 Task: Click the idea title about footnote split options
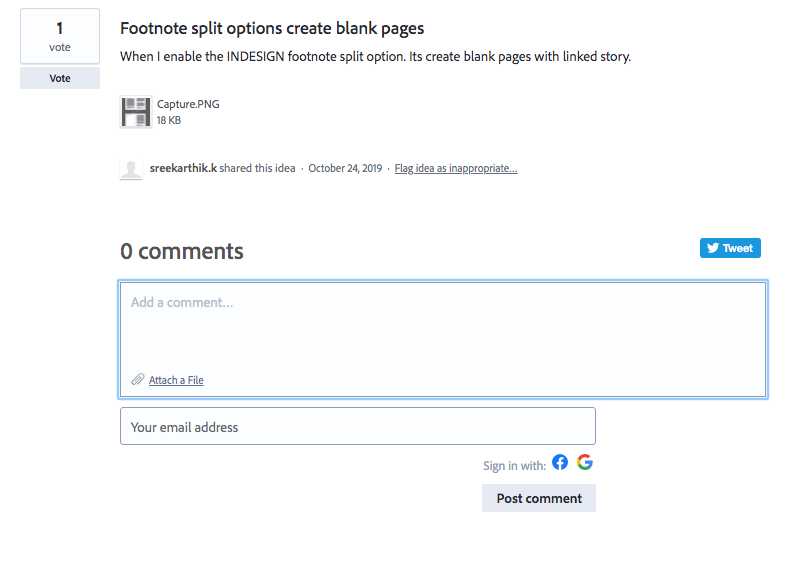point(272,28)
